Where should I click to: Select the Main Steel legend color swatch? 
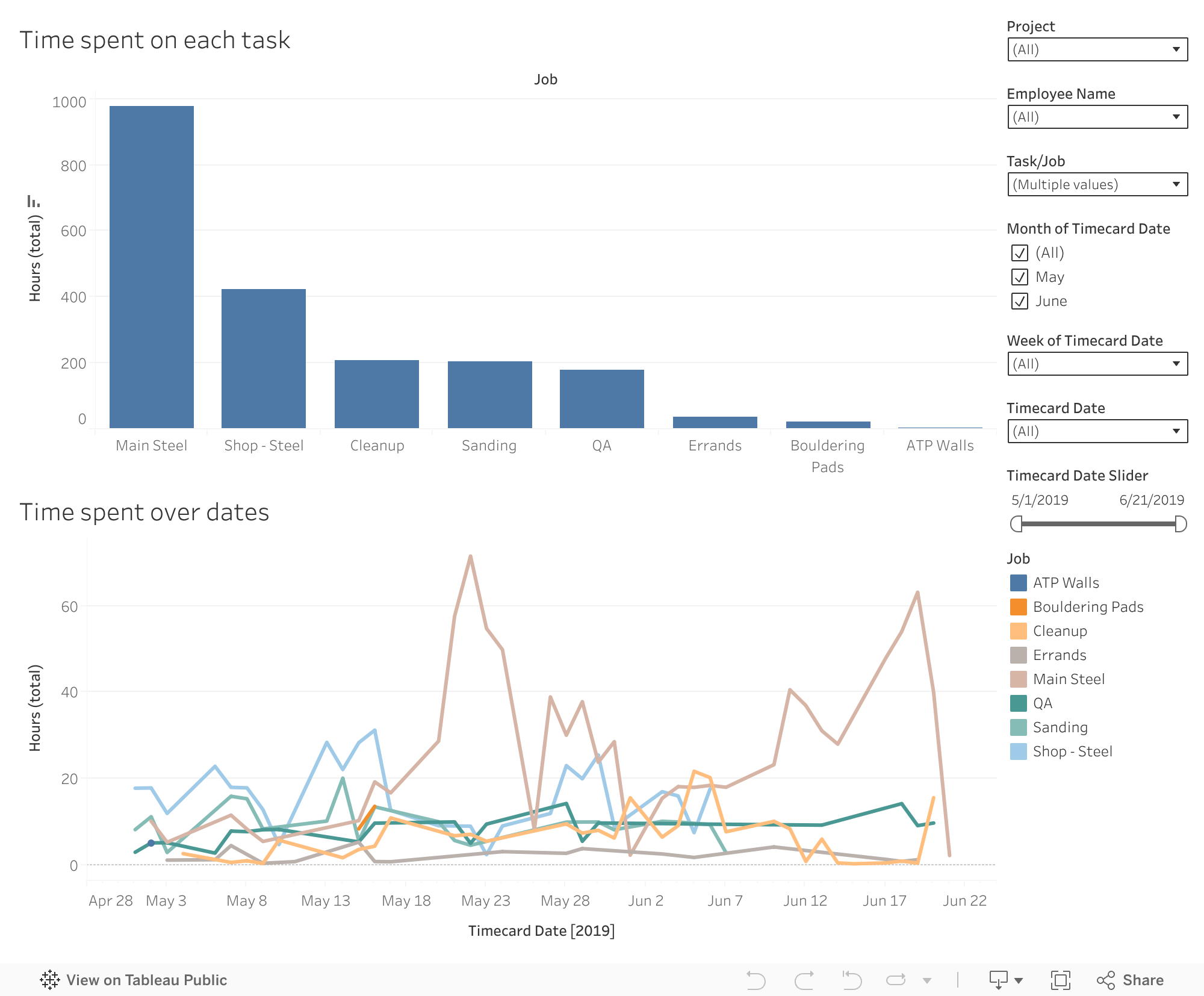point(1018,679)
